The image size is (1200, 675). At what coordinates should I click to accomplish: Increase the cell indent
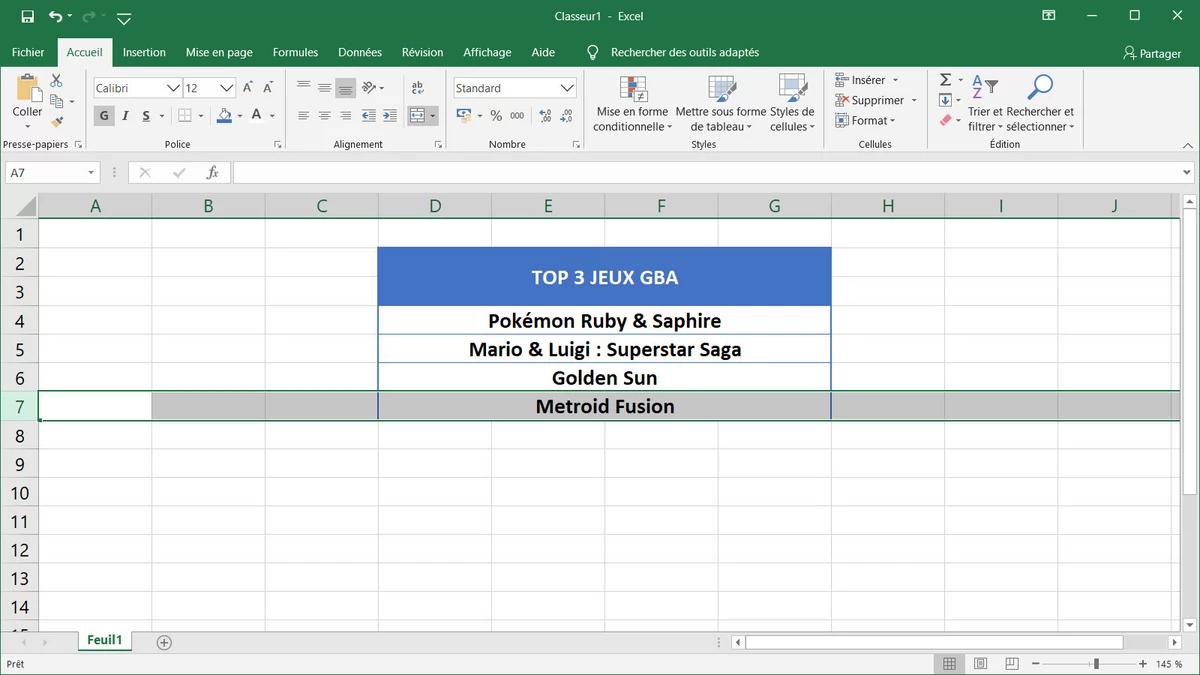(390, 116)
